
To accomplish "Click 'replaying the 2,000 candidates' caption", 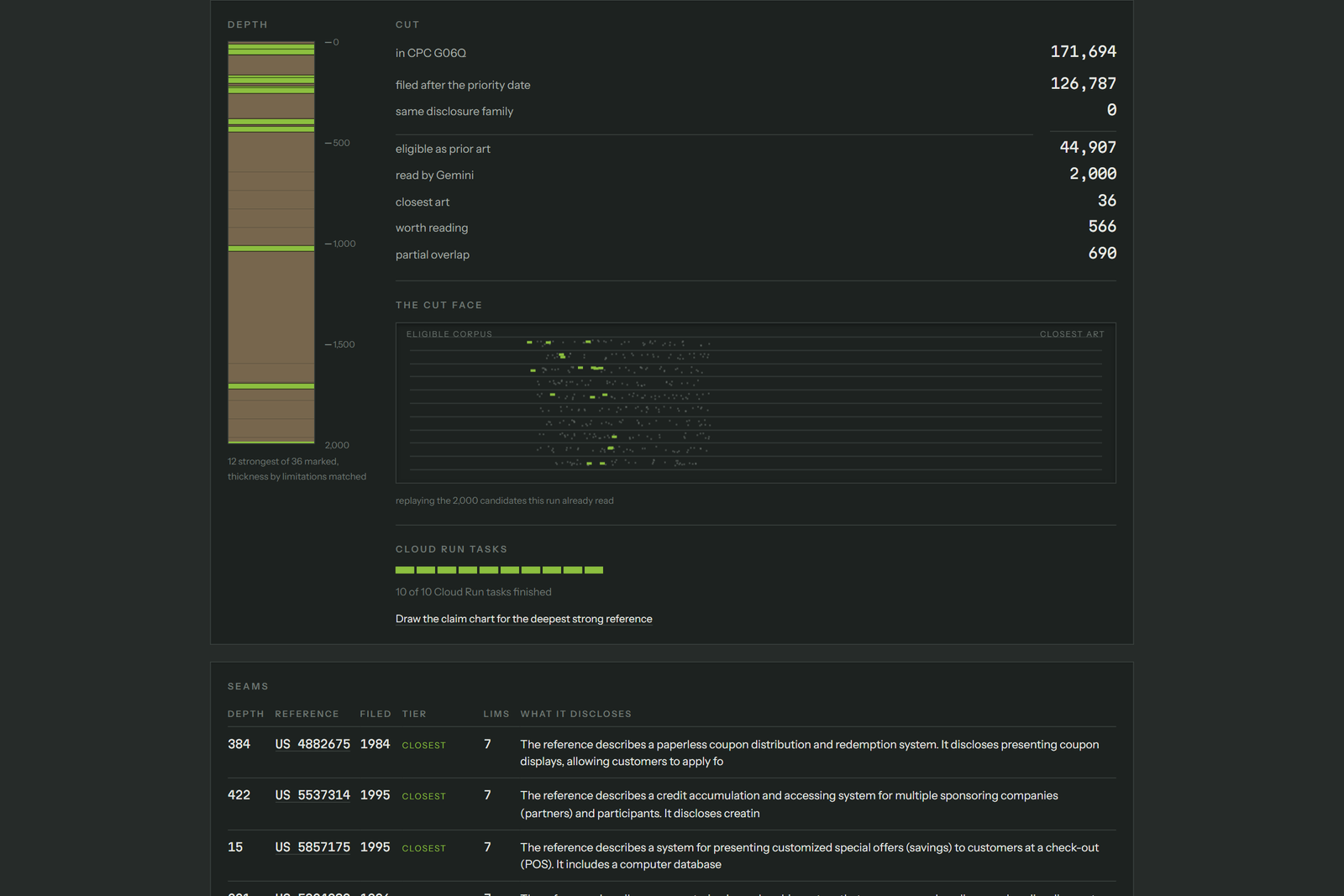I will pyautogui.click(x=505, y=500).
